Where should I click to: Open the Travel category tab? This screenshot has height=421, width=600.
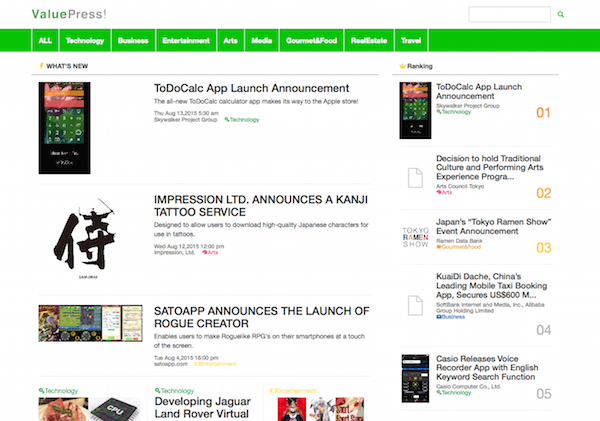pyautogui.click(x=410, y=41)
